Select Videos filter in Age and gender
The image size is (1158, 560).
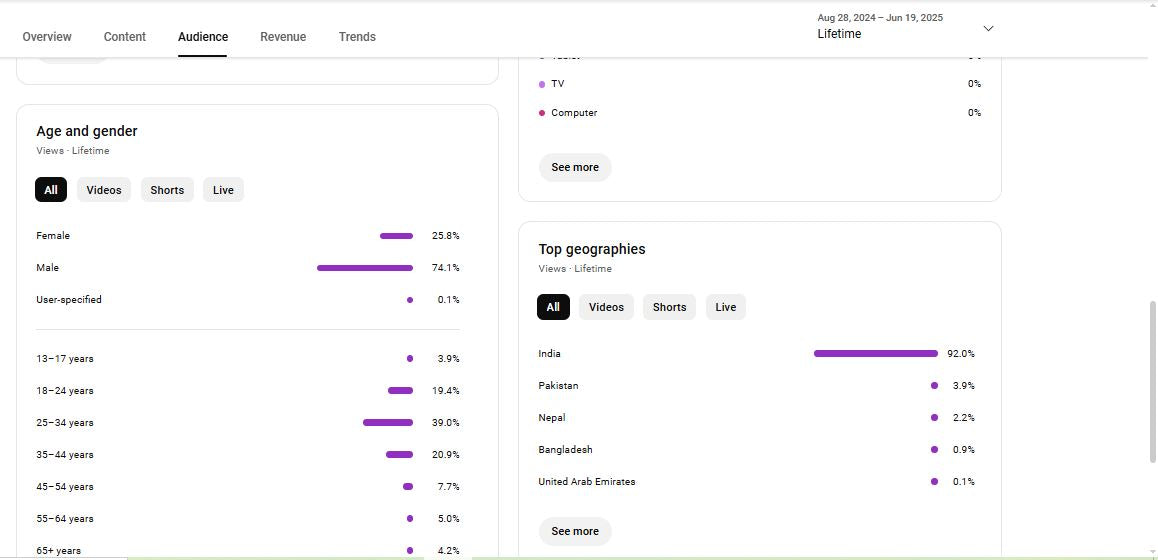[x=104, y=190]
